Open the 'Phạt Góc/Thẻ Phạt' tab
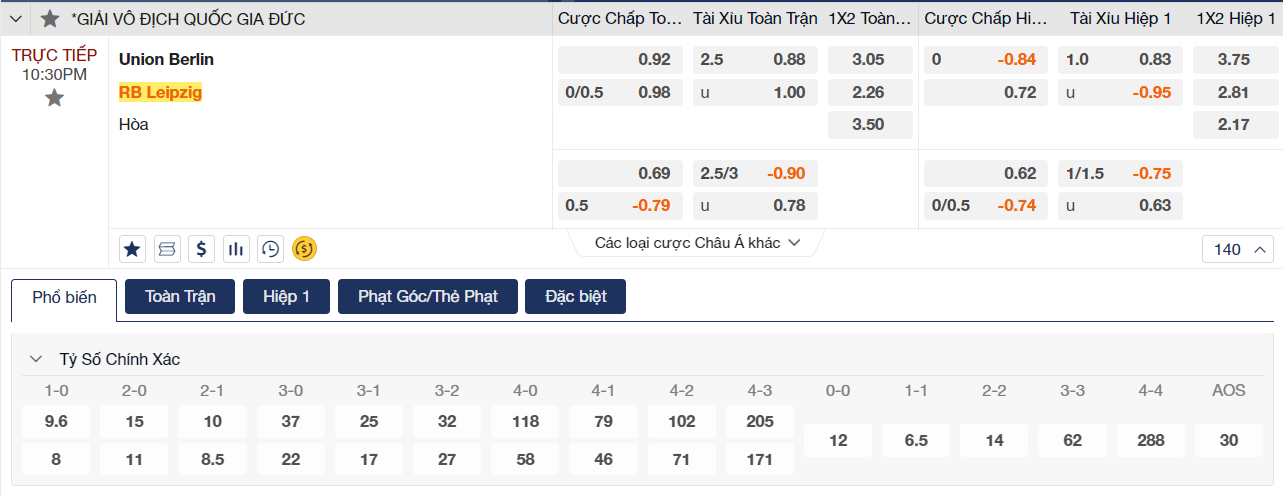The image size is (1283, 496). [428, 297]
